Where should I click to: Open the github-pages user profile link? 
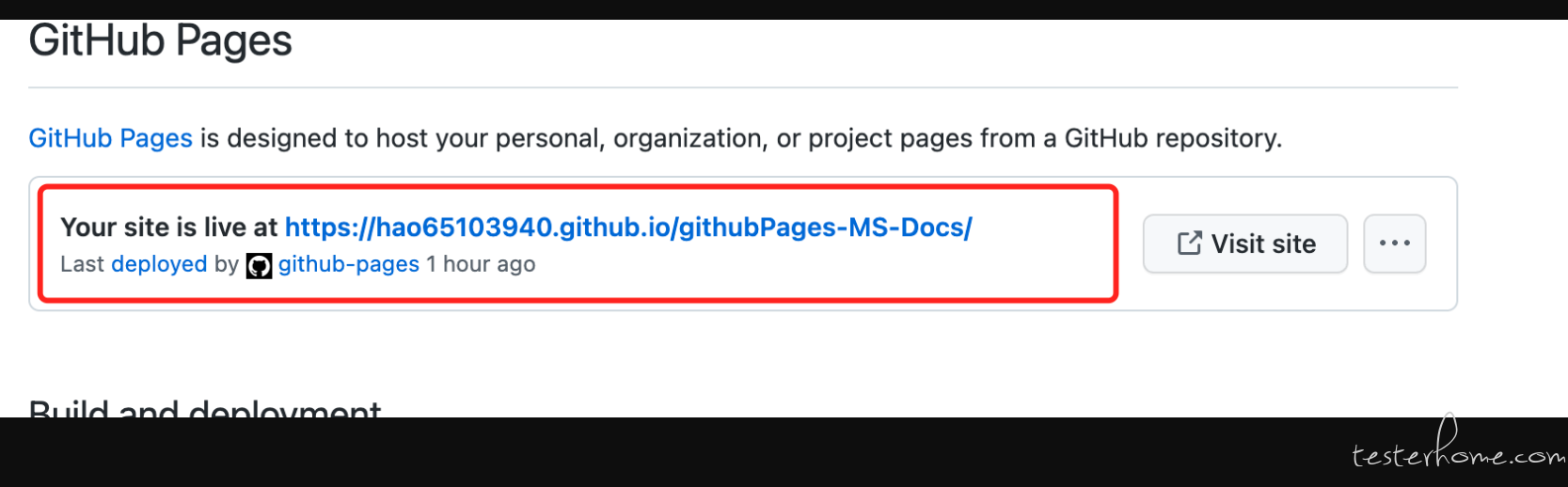348,264
